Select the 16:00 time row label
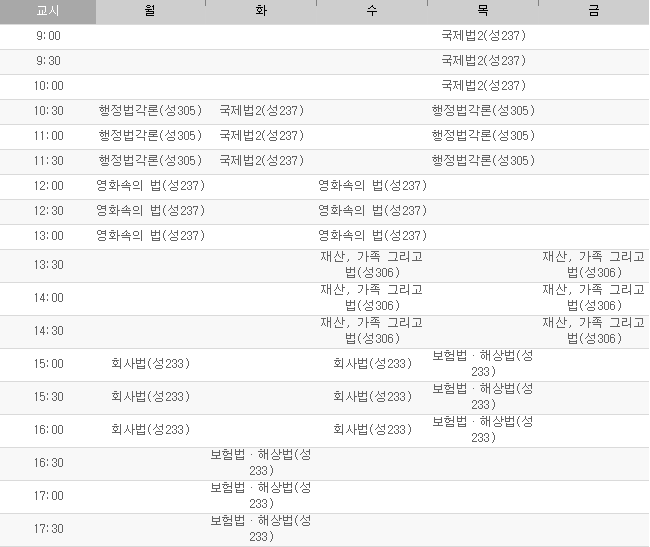Image resolution: width=650 pixels, height=547 pixels. point(49,430)
